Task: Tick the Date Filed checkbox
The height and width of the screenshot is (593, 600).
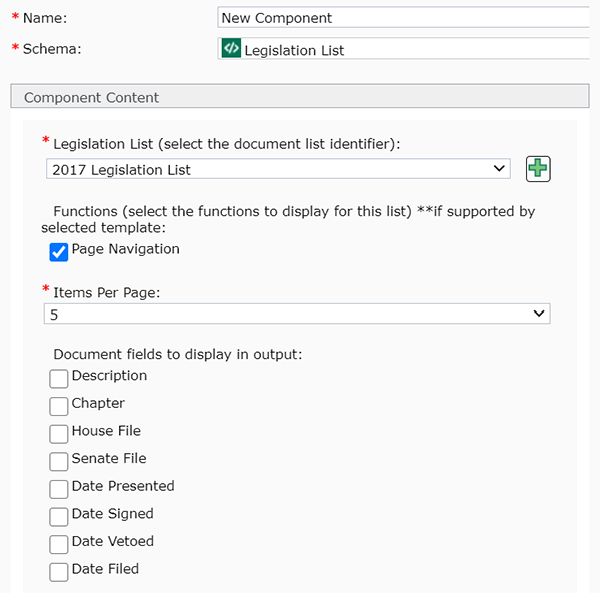Action: [59, 571]
